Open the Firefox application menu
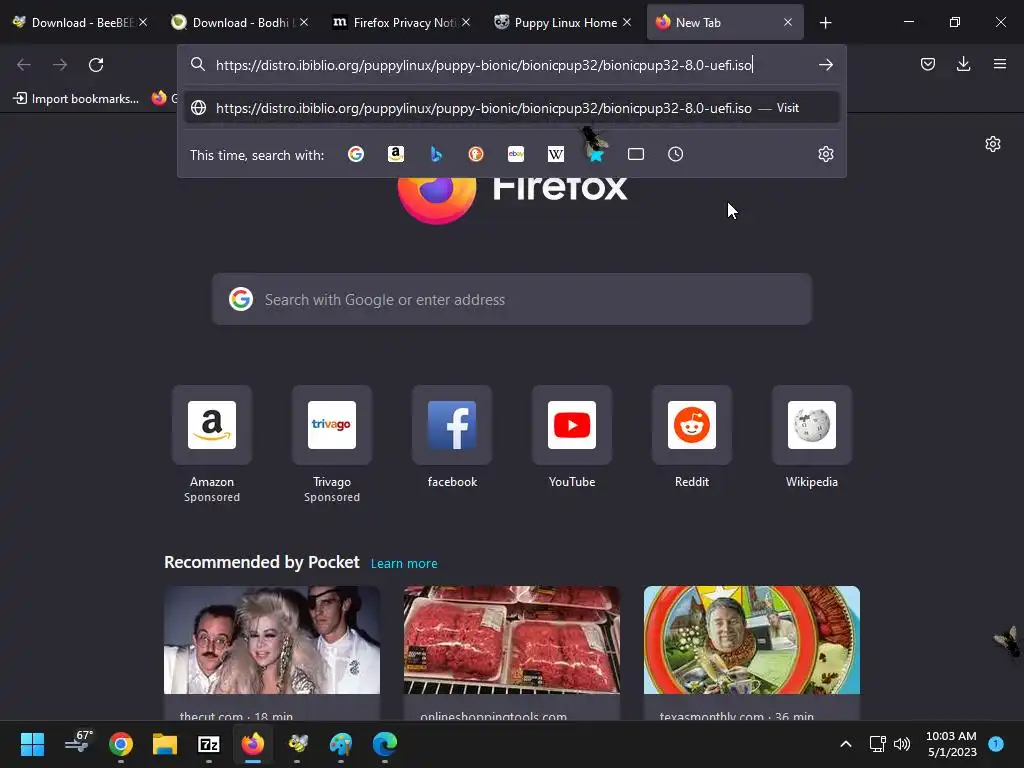 pos(999,64)
